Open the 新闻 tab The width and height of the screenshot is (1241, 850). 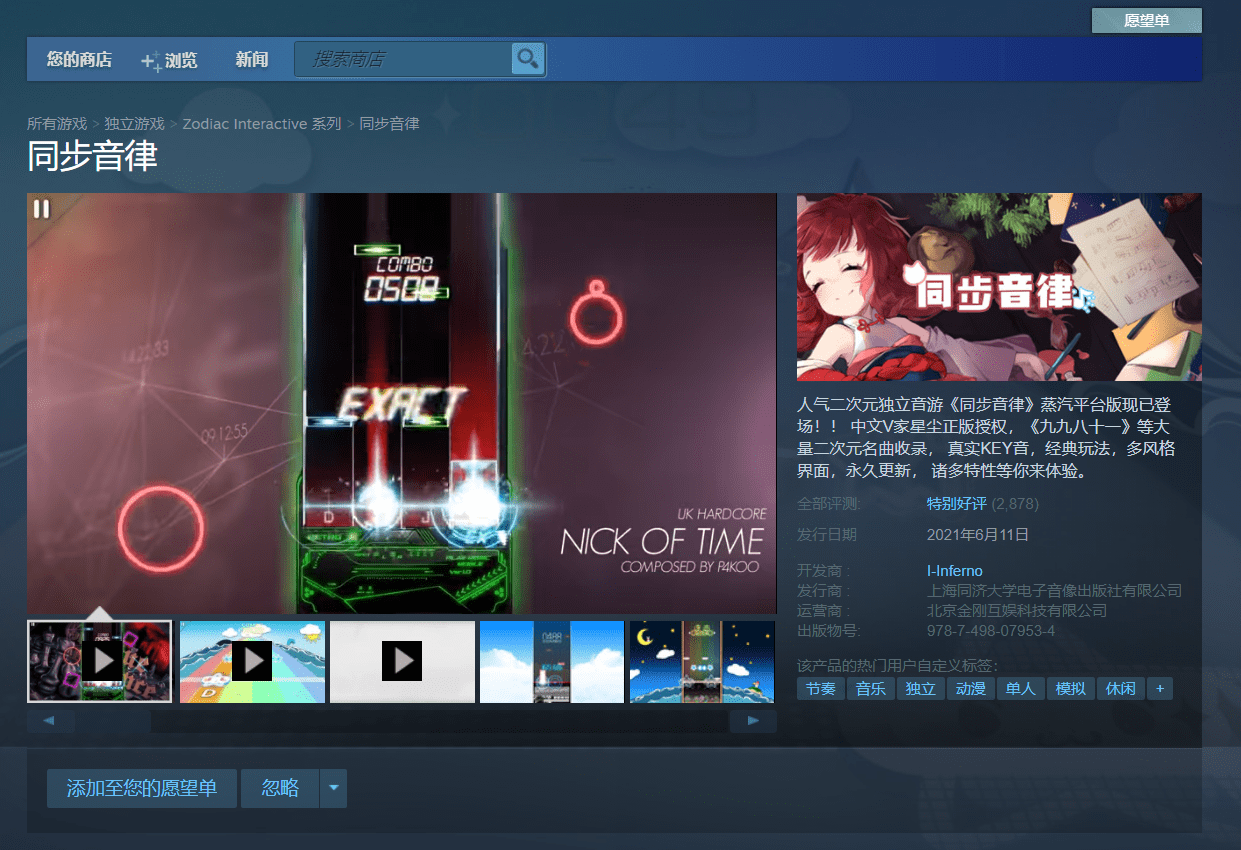[252, 60]
